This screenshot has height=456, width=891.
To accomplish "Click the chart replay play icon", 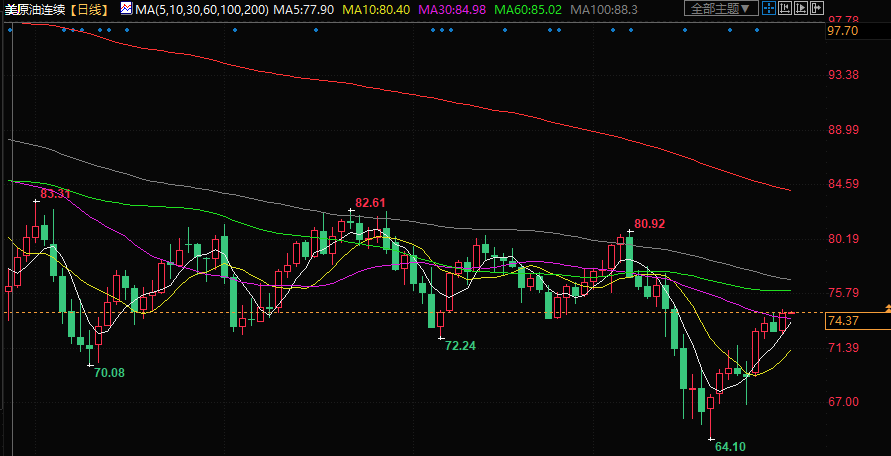I will pos(801,8).
